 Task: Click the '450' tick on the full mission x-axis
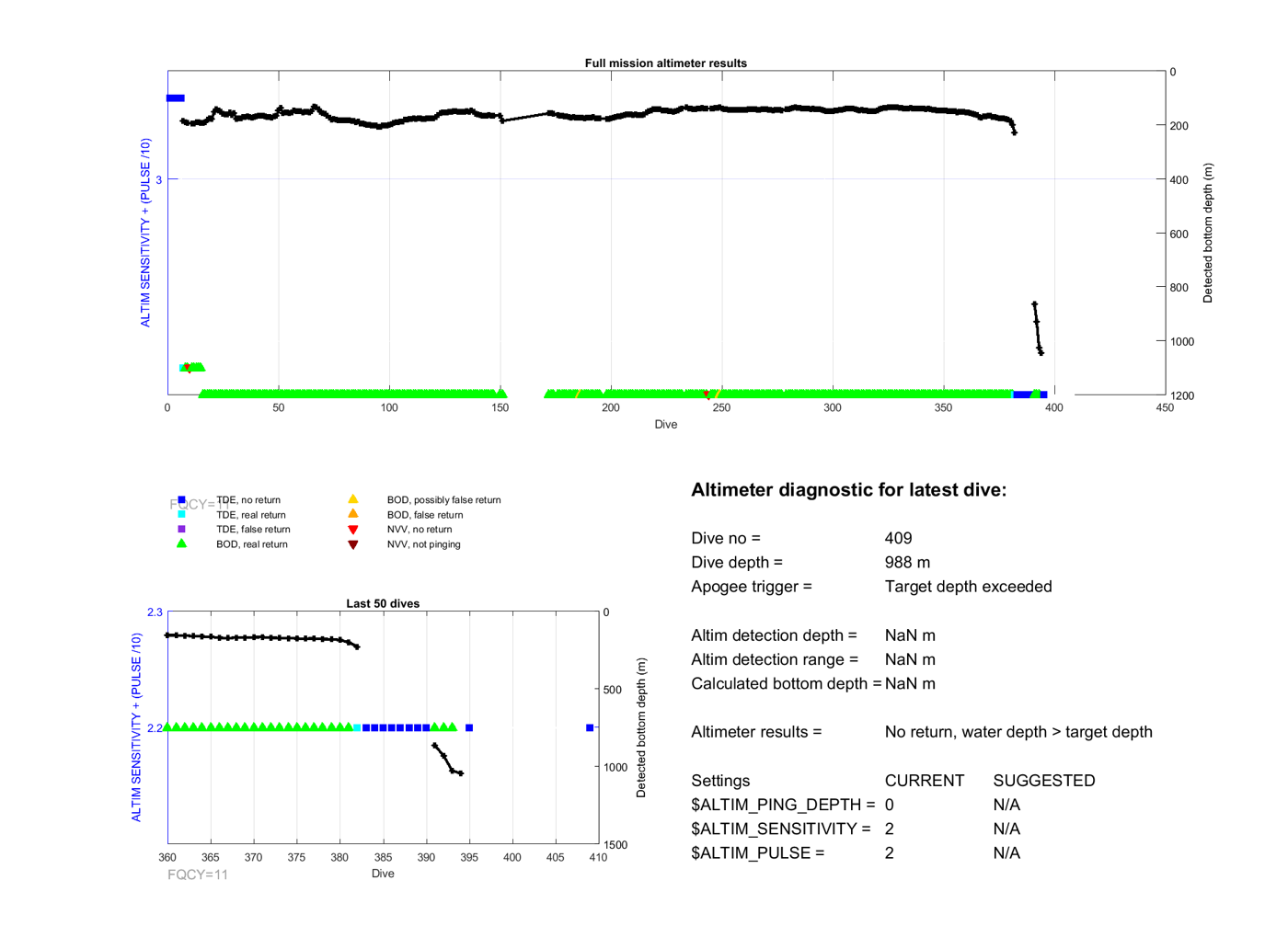(x=1165, y=408)
